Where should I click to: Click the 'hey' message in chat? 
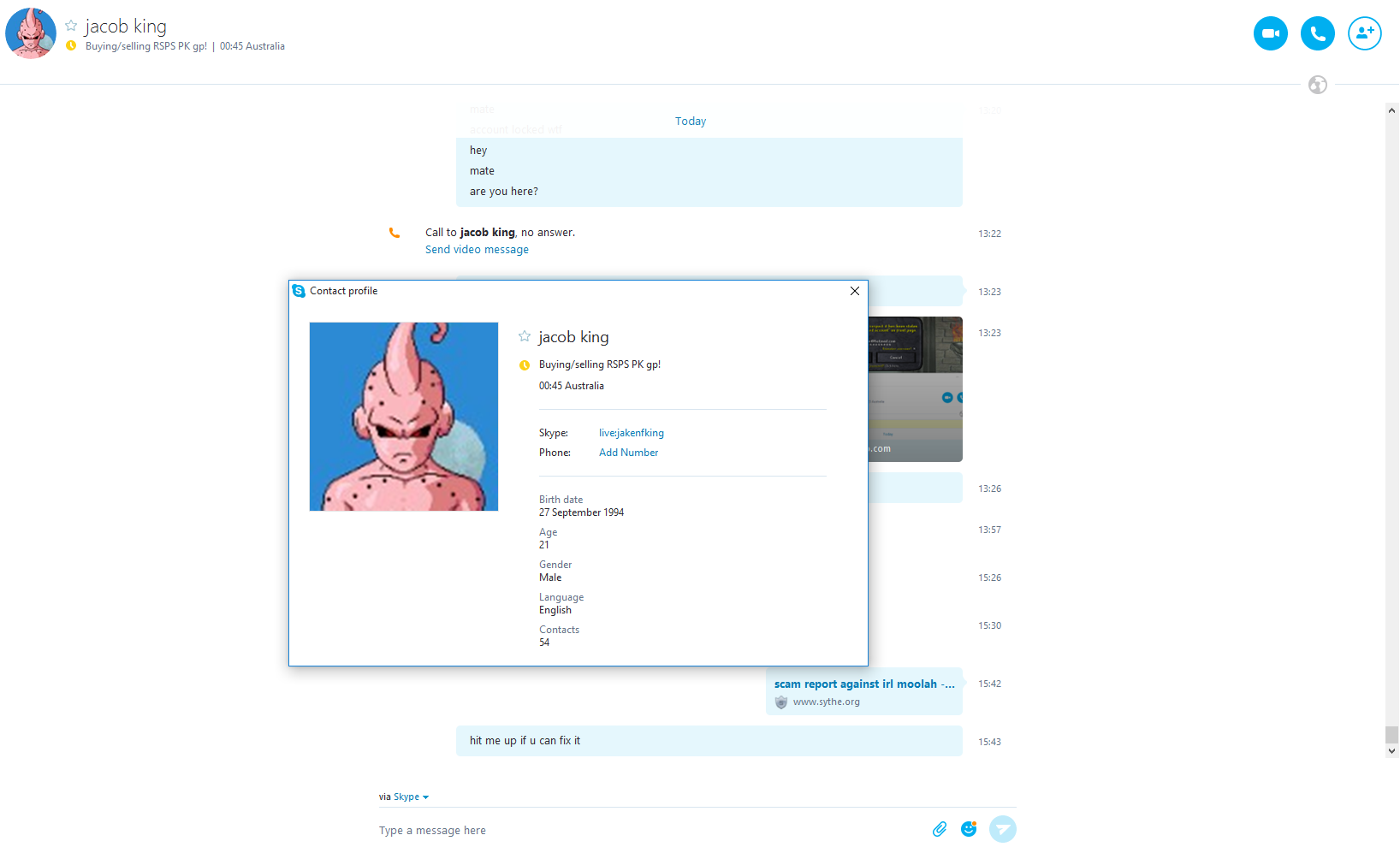click(478, 151)
